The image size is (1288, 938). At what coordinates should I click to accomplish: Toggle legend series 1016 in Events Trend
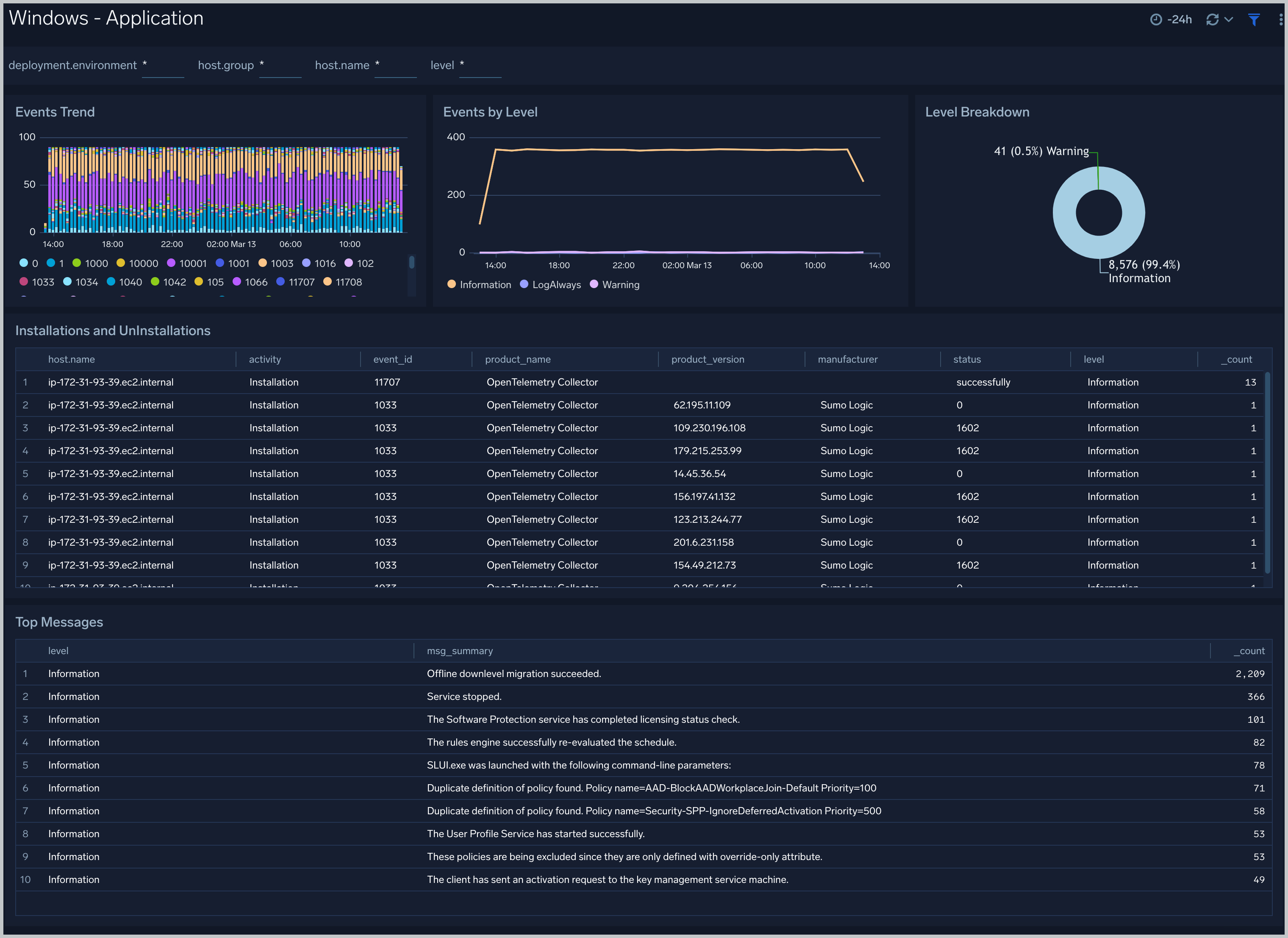click(319, 264)
